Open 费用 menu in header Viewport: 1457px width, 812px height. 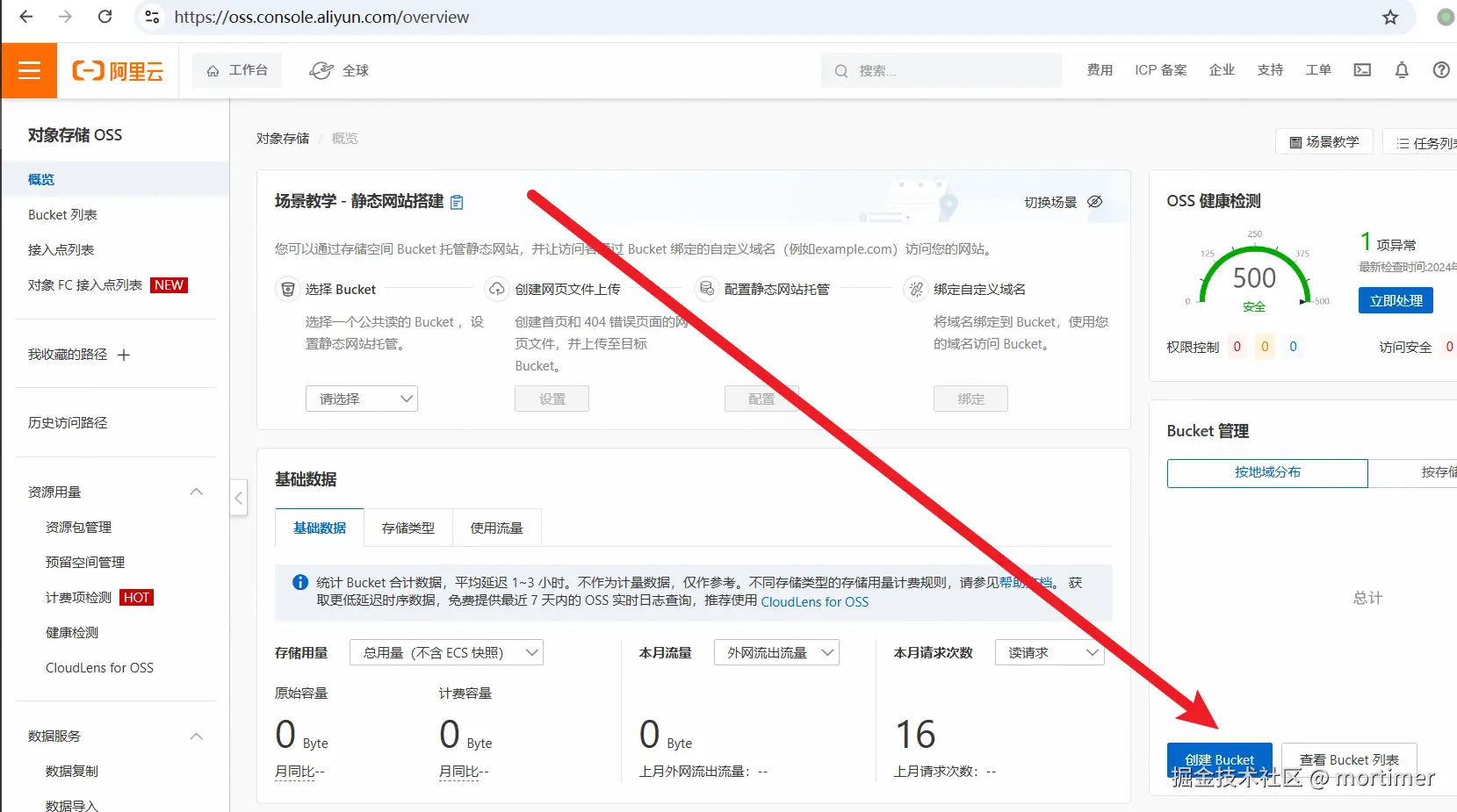[1100, 70]
